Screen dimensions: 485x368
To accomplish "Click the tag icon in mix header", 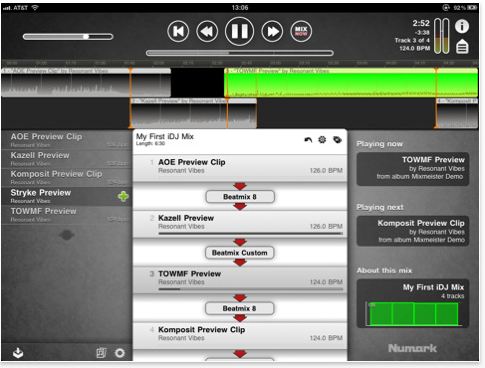I will 337,140.
